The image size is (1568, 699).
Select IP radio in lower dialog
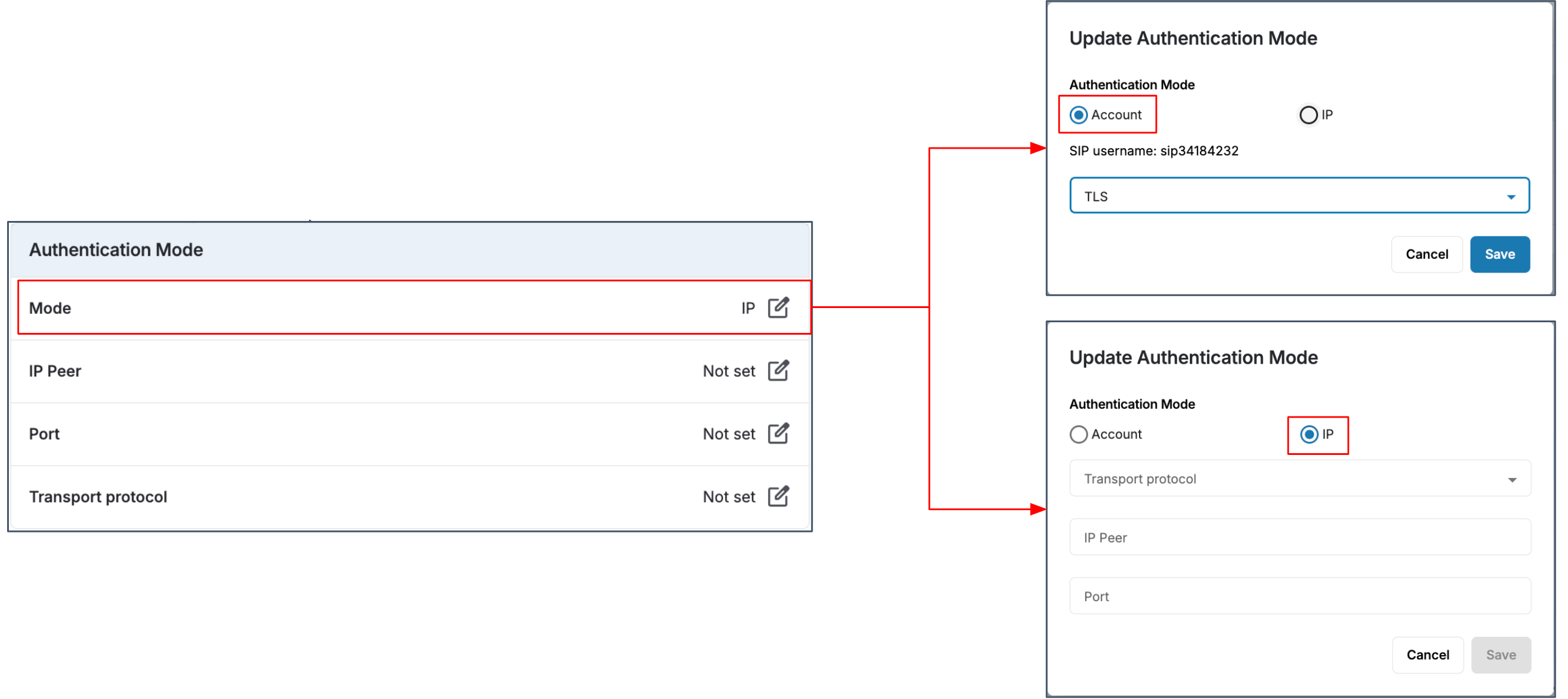tap(1308, 434)
